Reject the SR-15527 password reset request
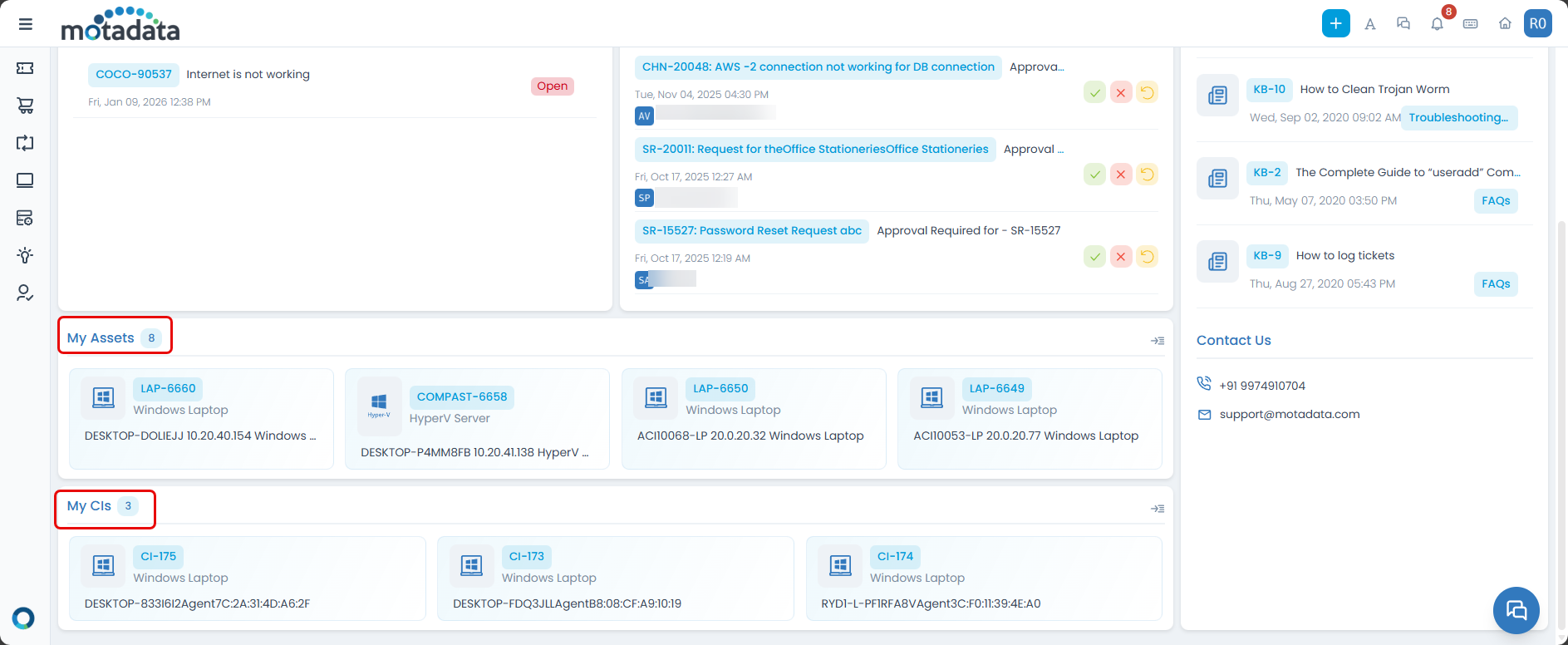 tap(1121, 257)
